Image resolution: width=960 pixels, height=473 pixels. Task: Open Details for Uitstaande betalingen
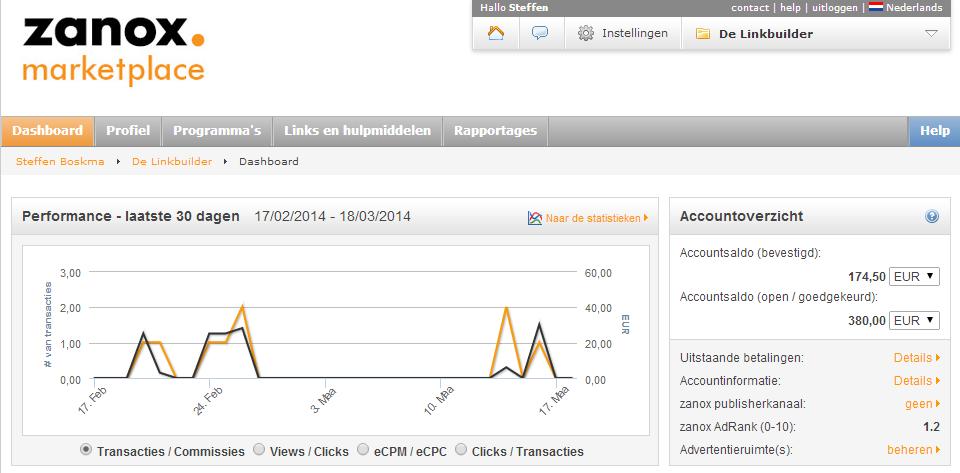(917, 357)
